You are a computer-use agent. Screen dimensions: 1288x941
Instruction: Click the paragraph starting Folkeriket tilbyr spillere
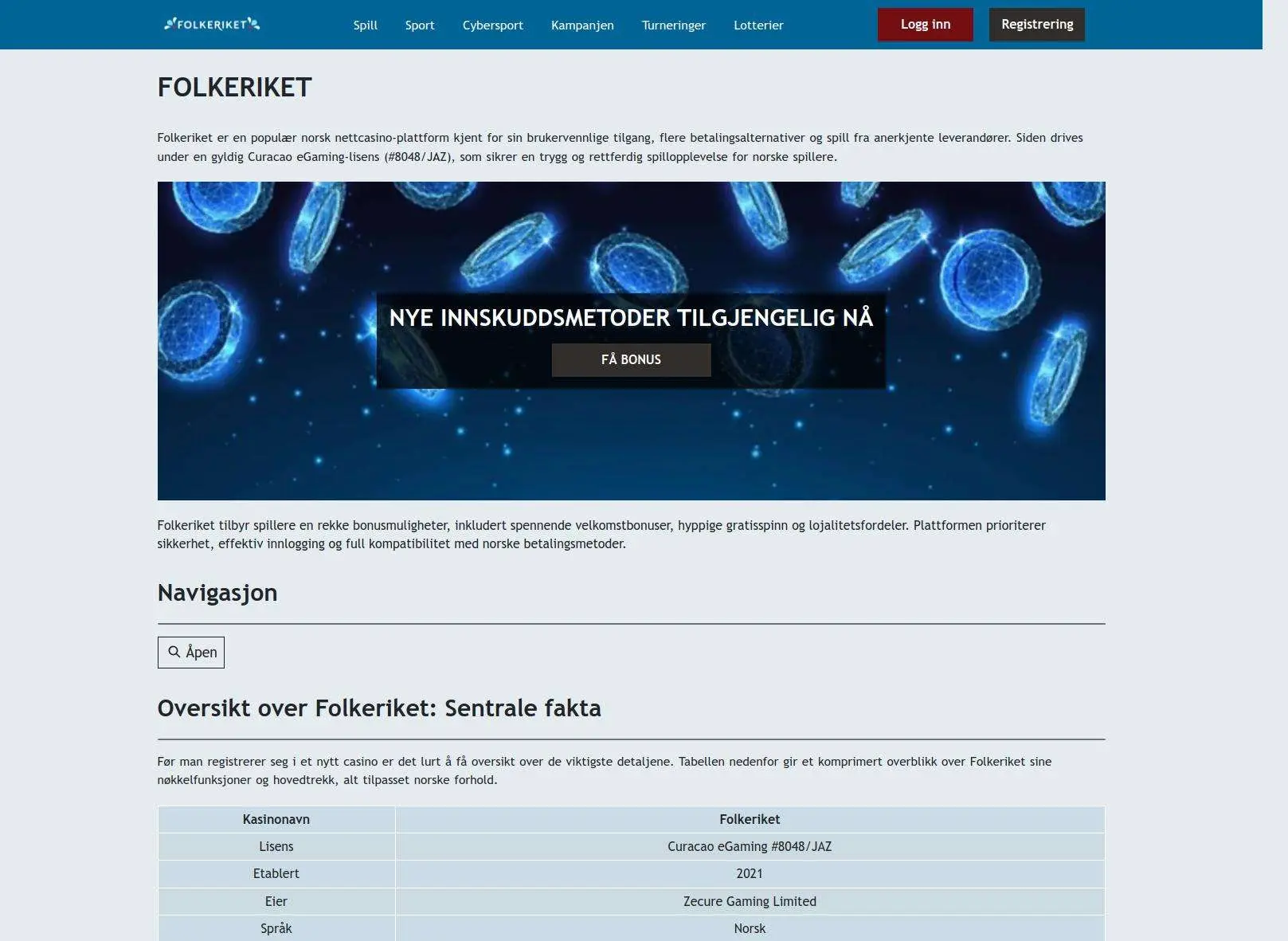tap(601, 535)
